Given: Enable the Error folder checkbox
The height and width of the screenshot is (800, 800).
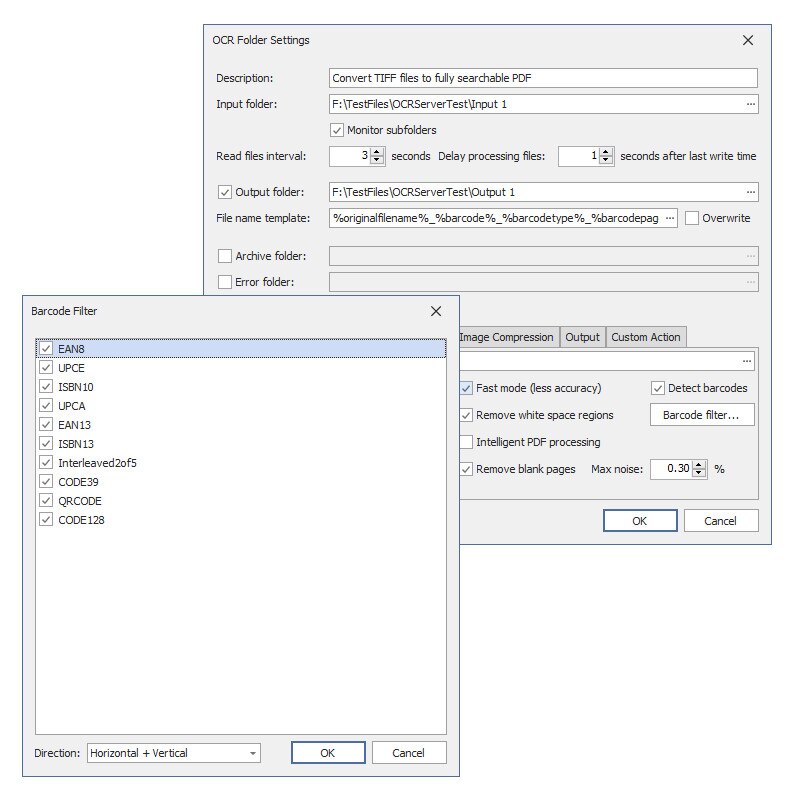Looking at the screenshot, I should coord(224,282).
